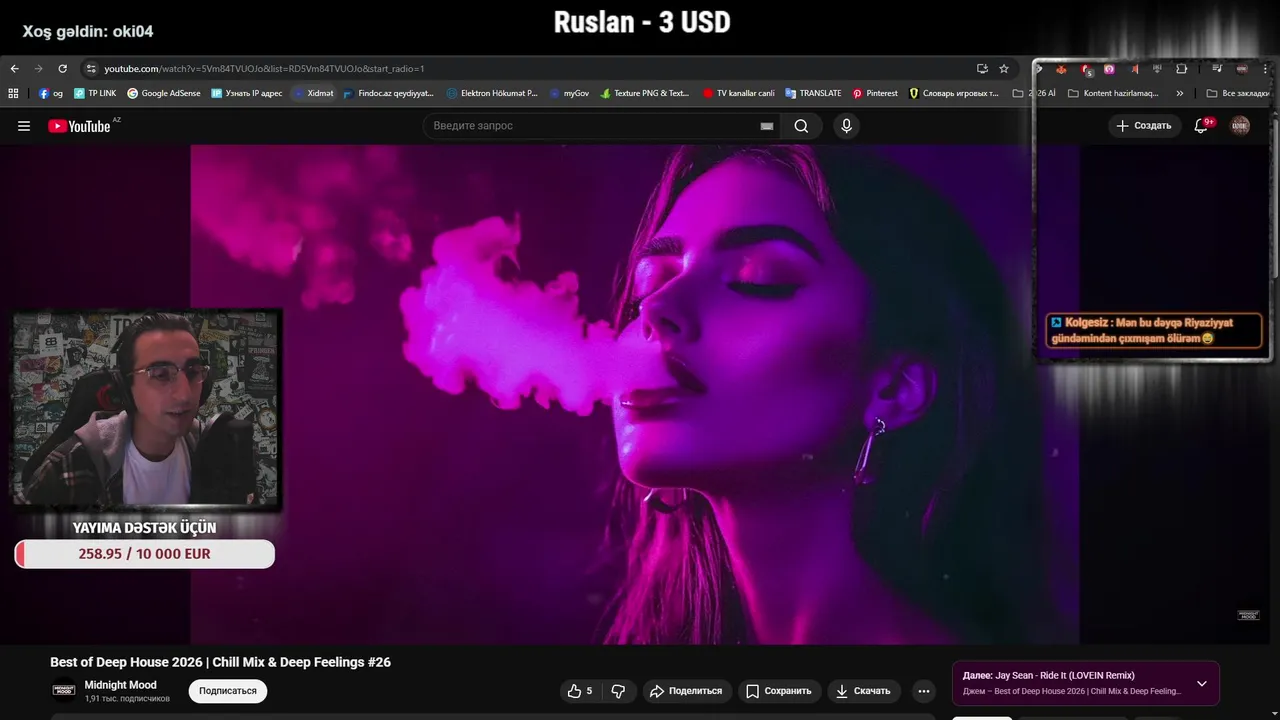
Task: Click the Подписаться subscribe button
Action: 228,691
